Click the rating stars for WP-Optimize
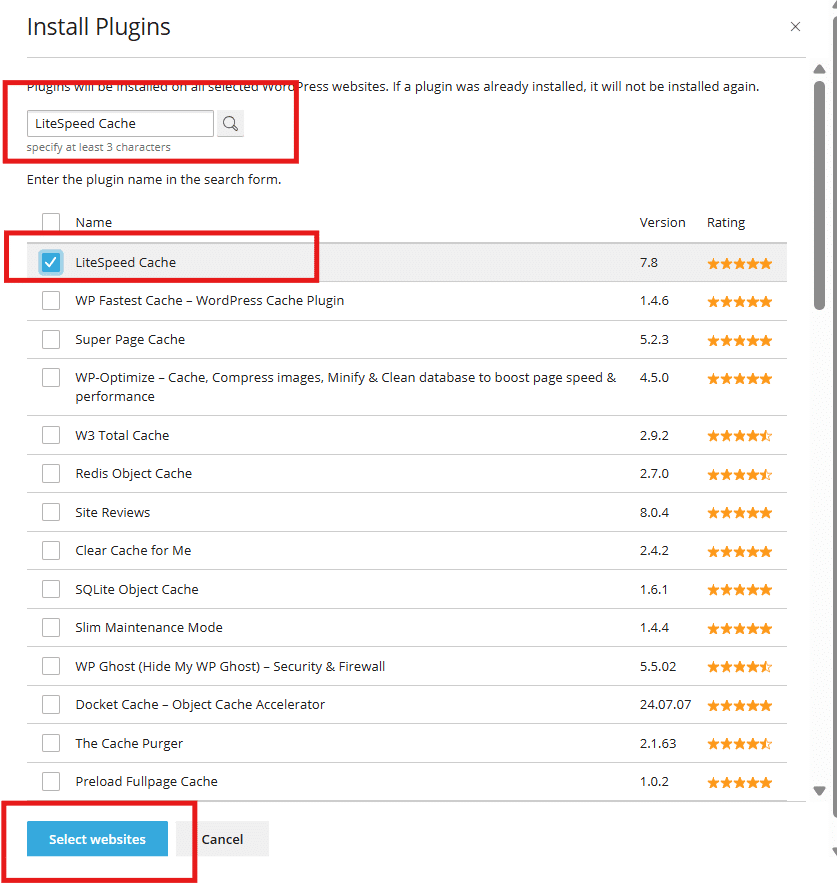This screenshot has width=837, height=883. [x=739, y=378]
